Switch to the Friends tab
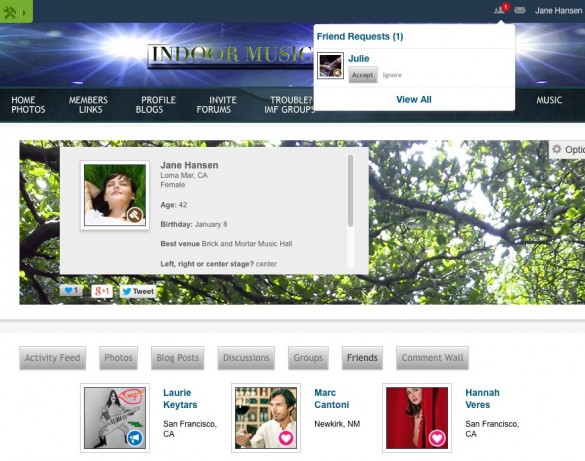 point(362,358)
